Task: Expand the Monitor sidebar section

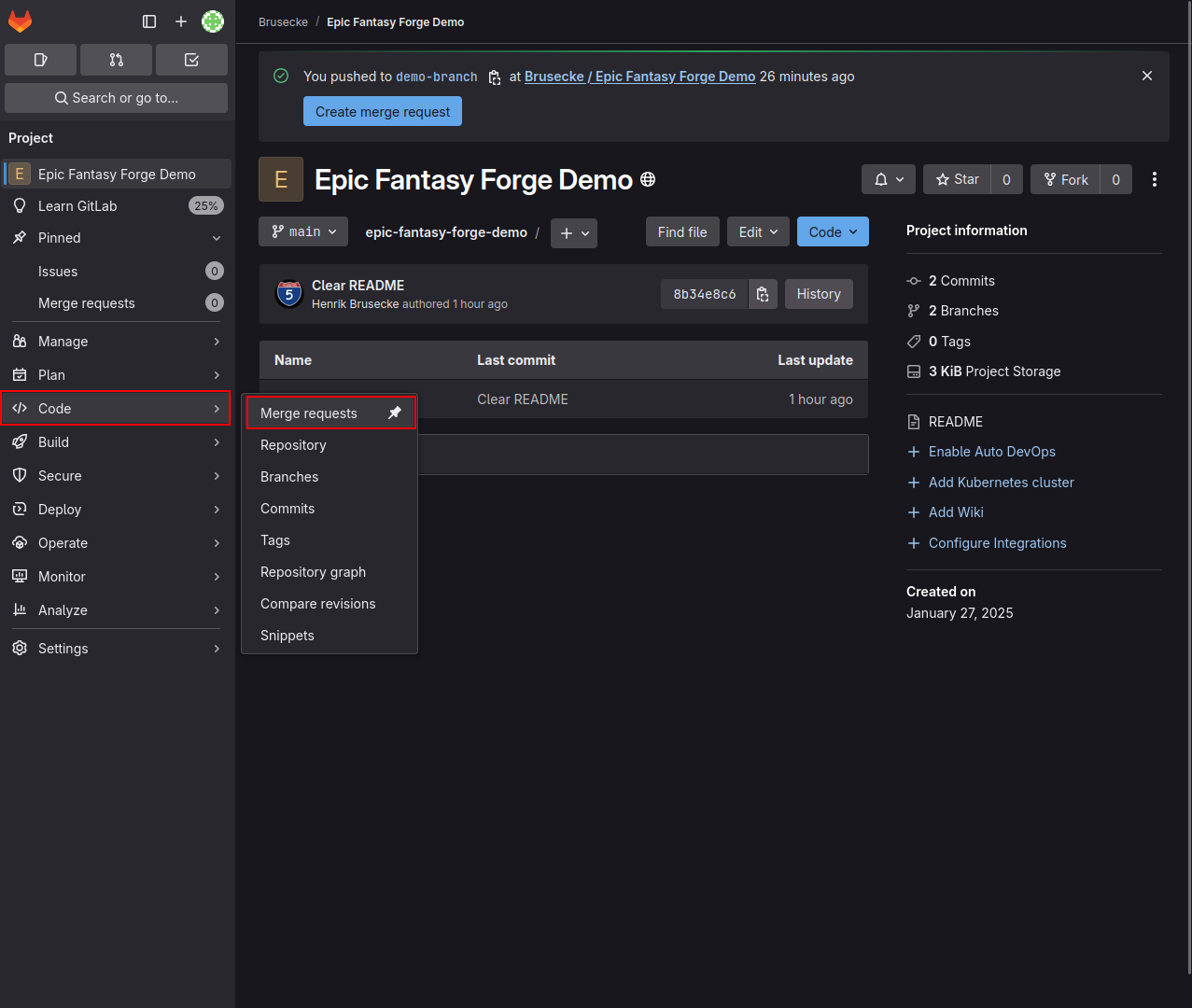Action: (117, 577)
